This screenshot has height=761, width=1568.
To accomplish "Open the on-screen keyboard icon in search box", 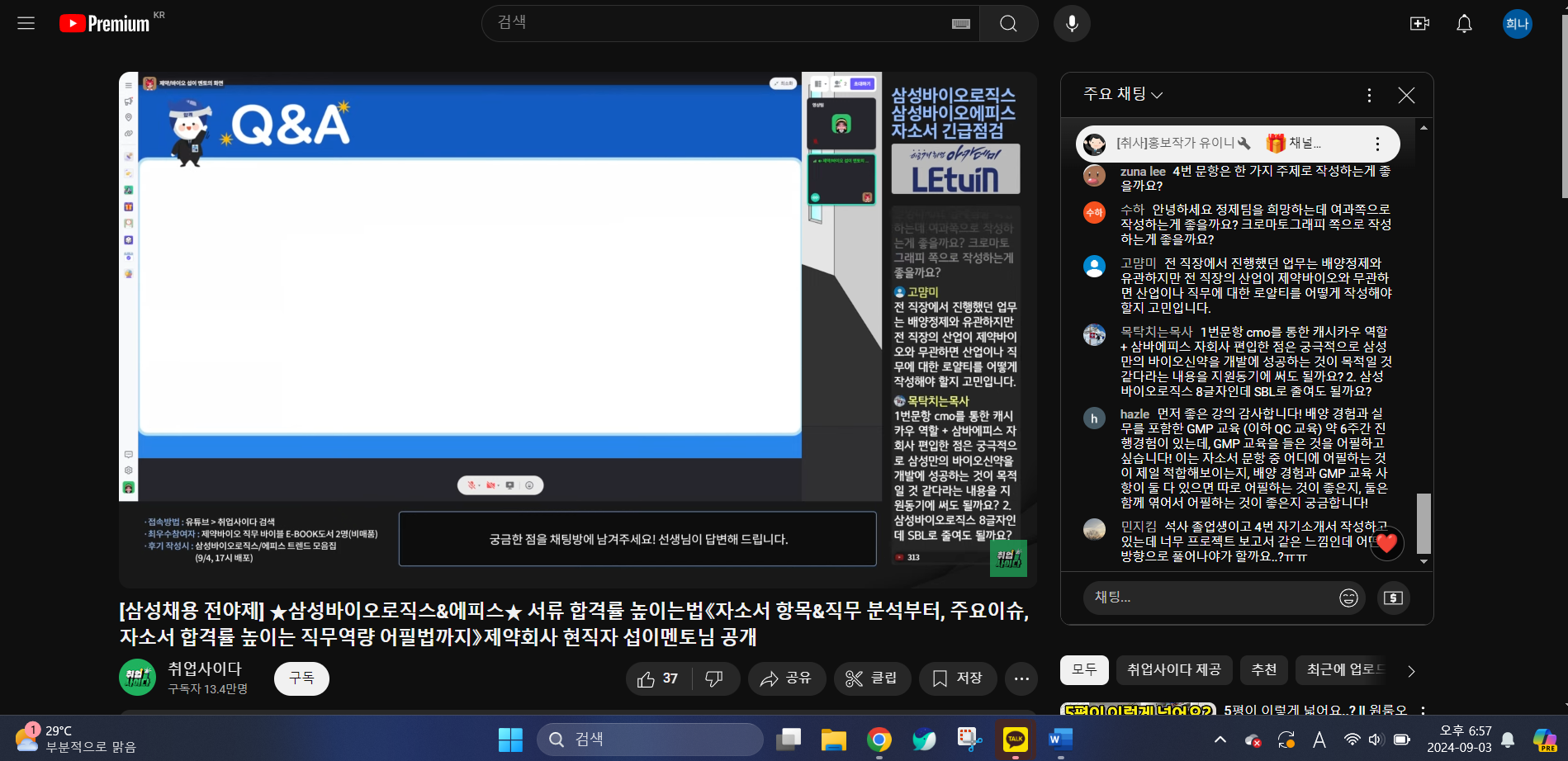I will pyautogui.click(x=961, y=24).
